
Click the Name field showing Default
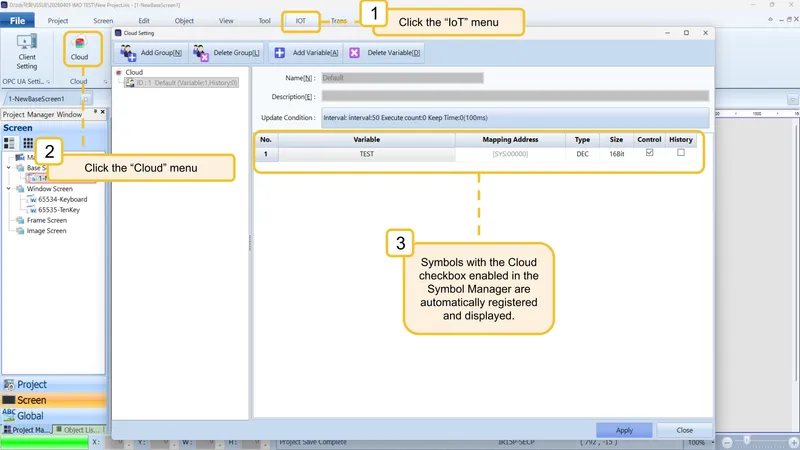point(403,78)
